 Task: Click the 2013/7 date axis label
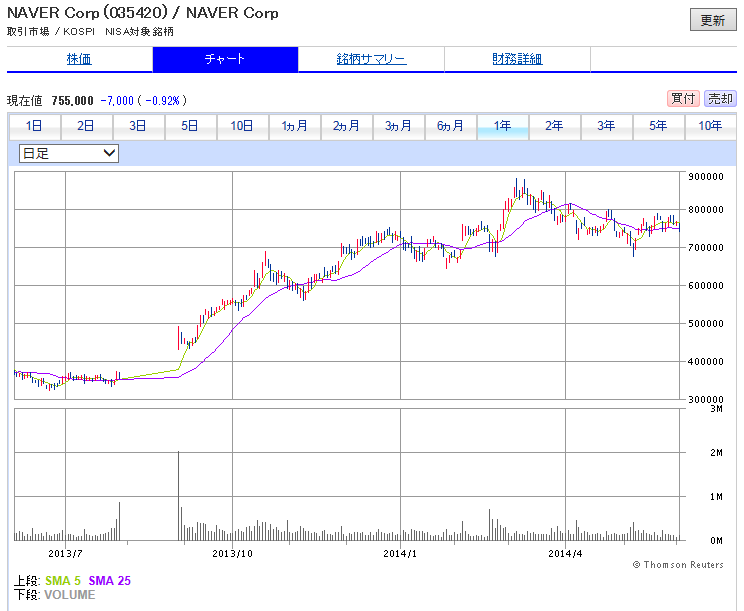click(x=65, y=554)
